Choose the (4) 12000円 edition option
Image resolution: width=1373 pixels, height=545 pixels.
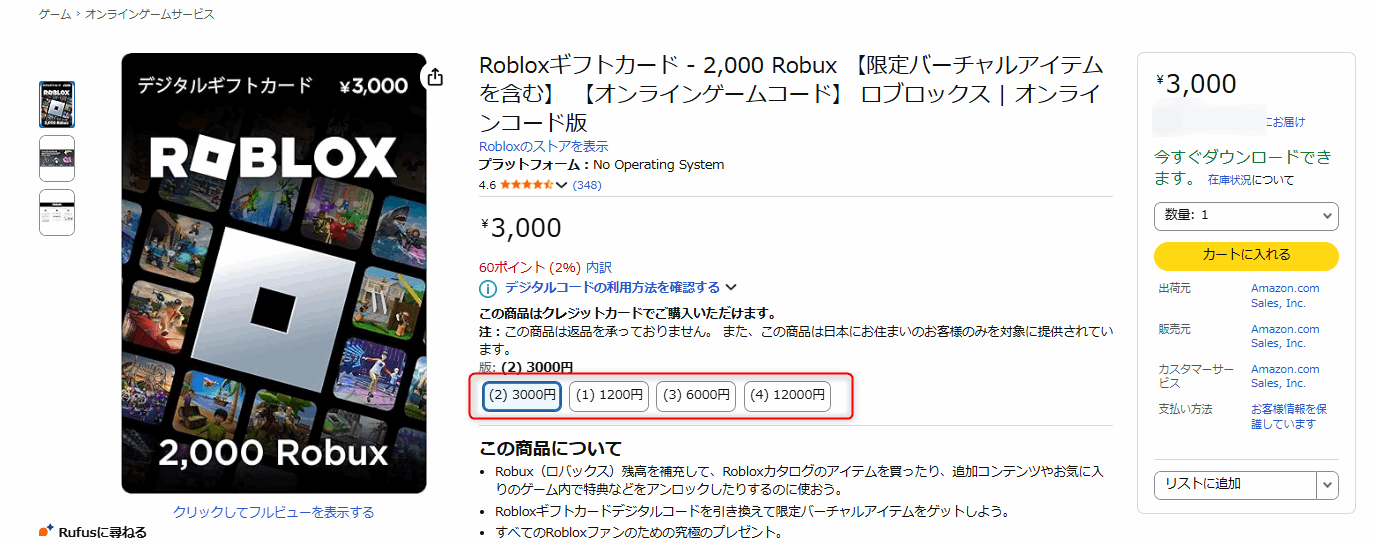click(787, 395)
